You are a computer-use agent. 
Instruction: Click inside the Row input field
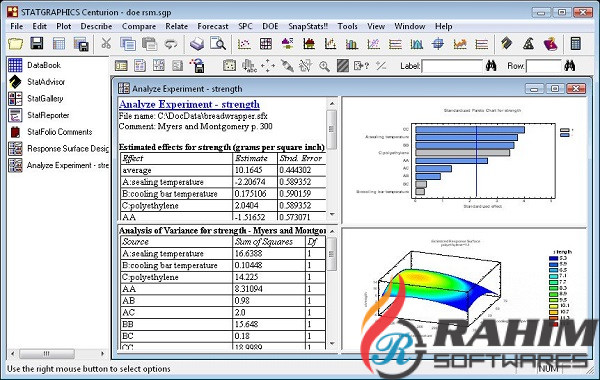543,66
